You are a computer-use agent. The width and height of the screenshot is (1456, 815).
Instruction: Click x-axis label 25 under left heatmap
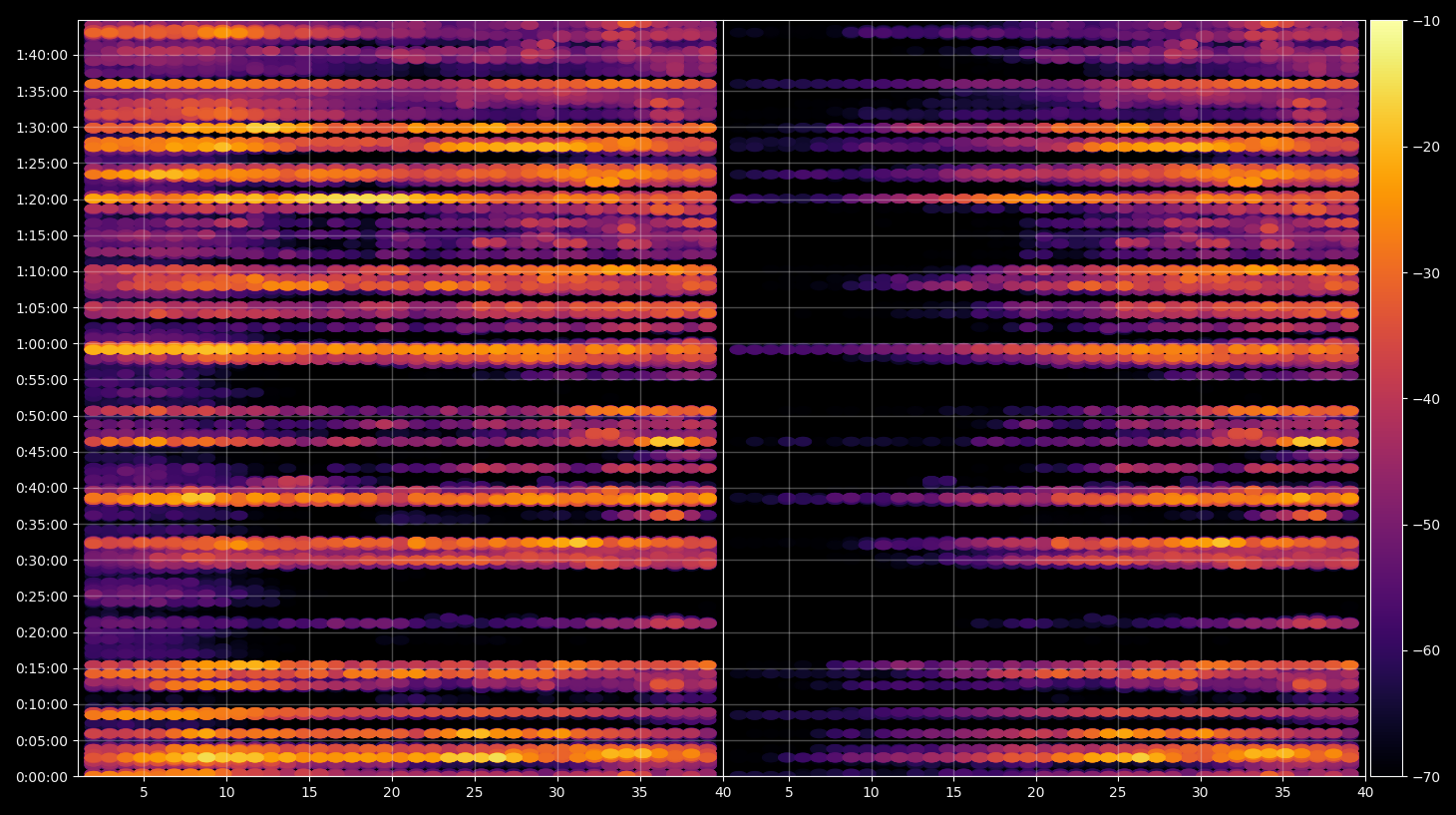pos(474,793)
